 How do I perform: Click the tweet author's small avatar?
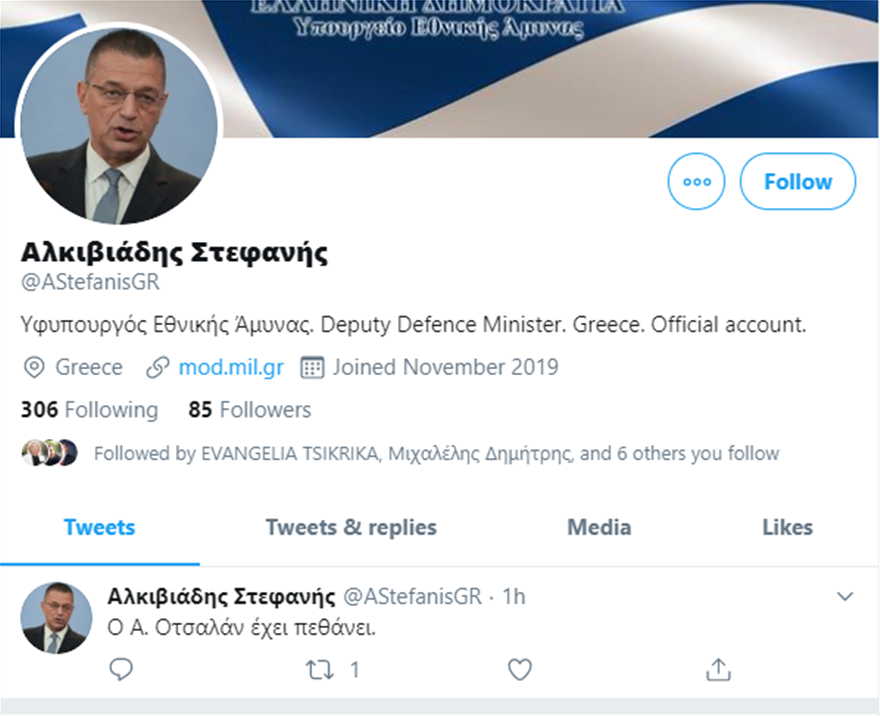56,618
